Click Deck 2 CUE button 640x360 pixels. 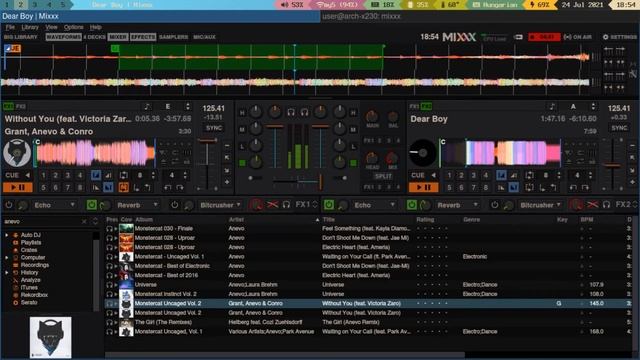point(418,176)
